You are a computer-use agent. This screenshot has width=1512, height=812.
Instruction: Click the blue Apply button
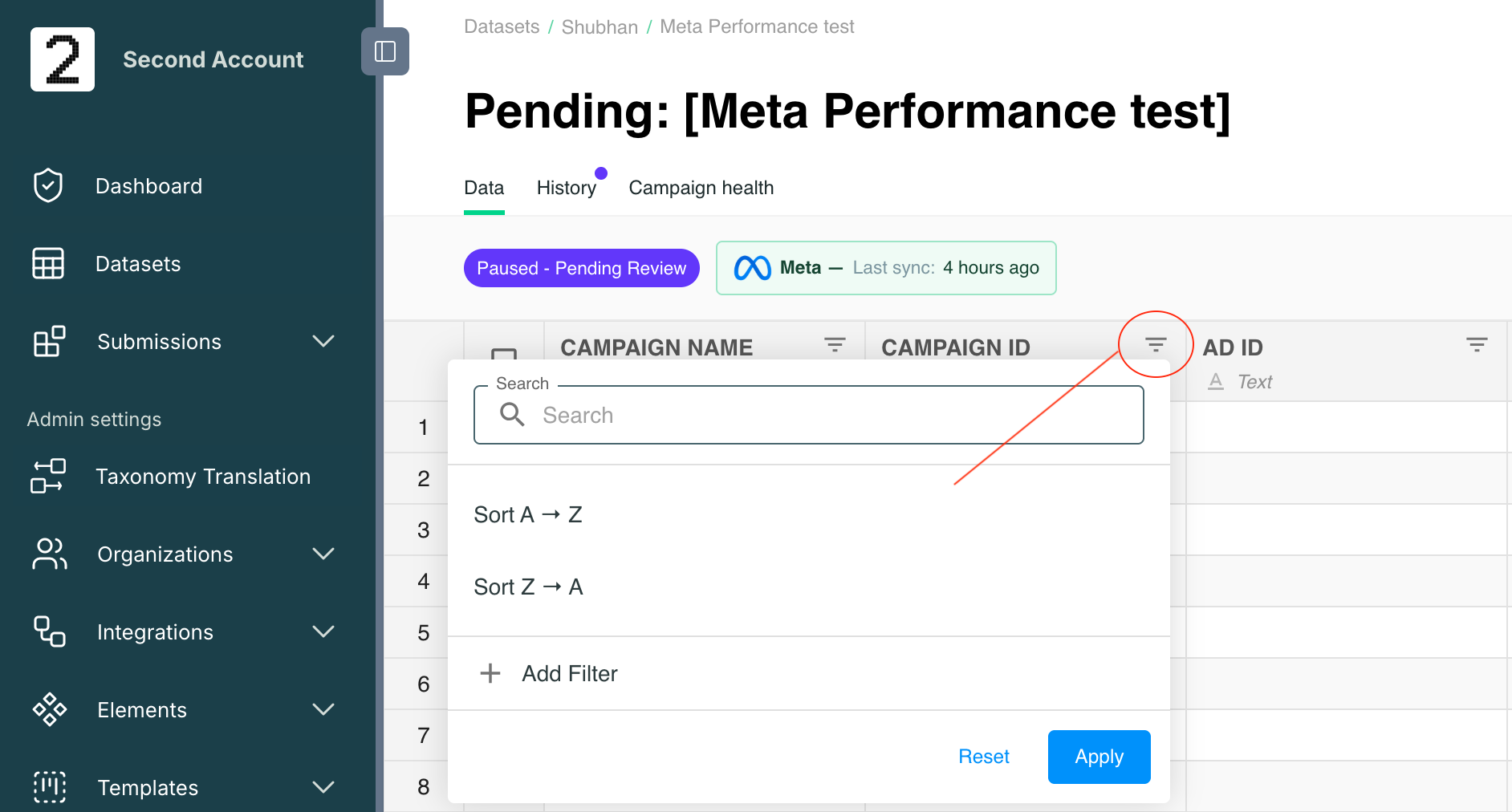point(1099,757)
